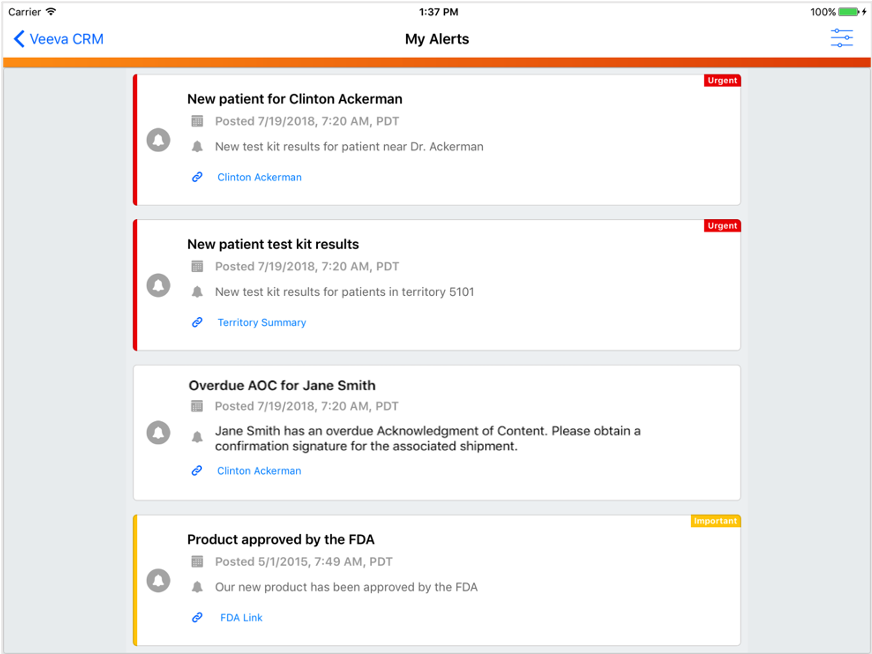Select the Important tag on FDA alert

click(715, 521)
